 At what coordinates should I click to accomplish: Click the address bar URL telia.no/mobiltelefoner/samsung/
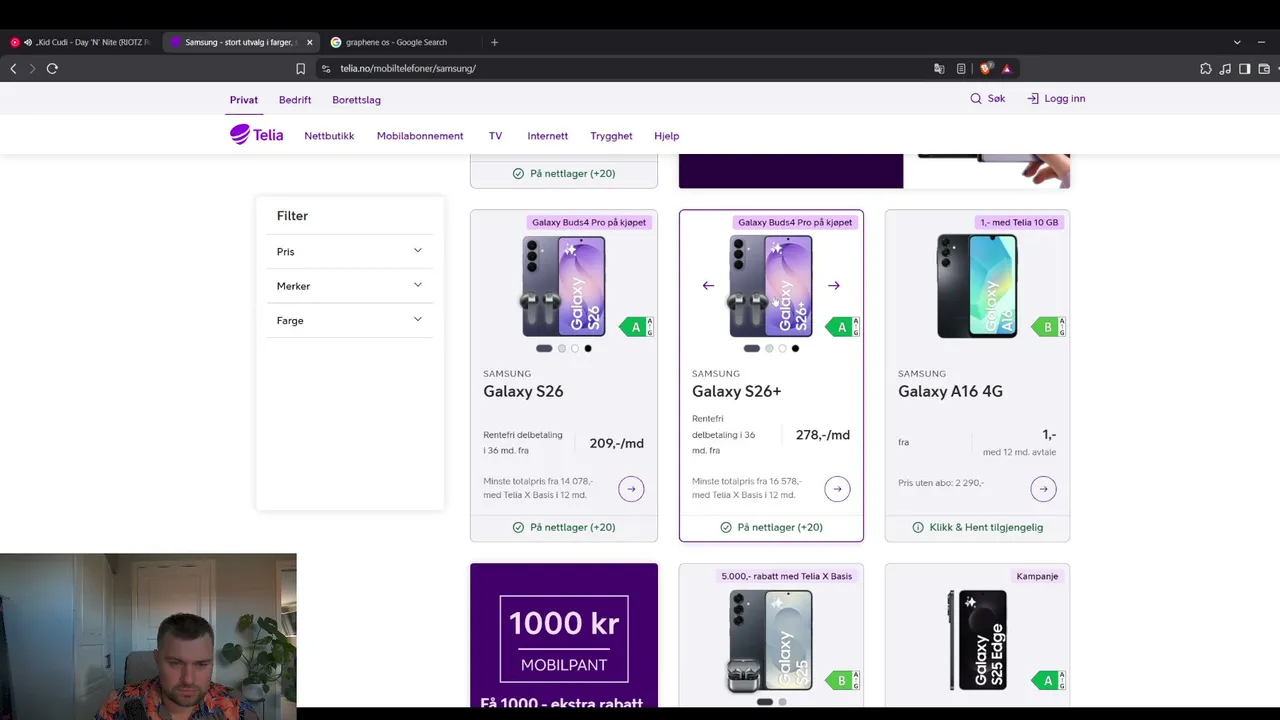pyautogui.click(x=408, y=69)
